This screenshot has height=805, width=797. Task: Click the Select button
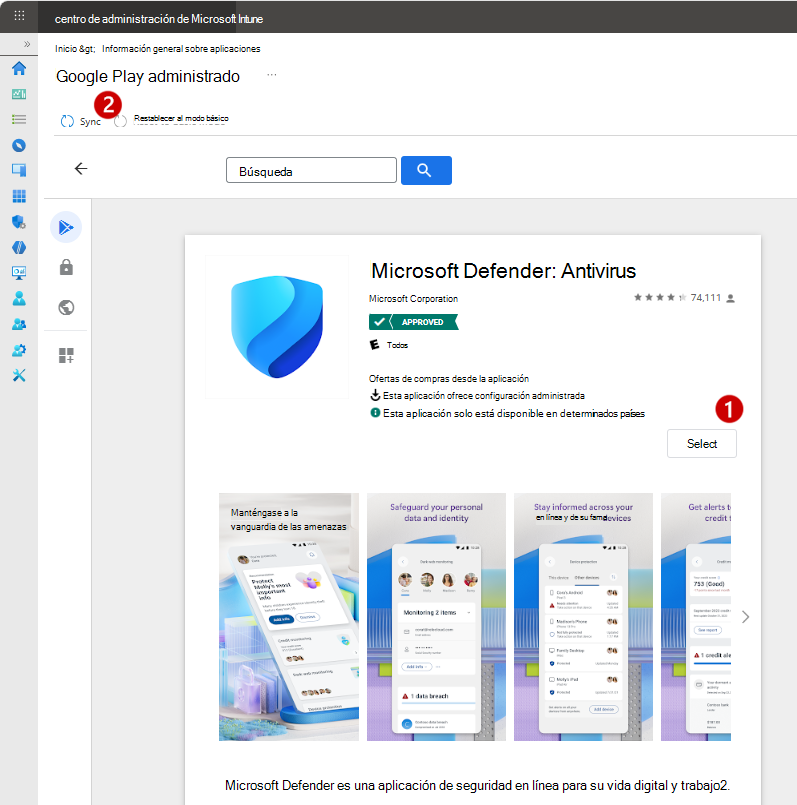point(701,444)
